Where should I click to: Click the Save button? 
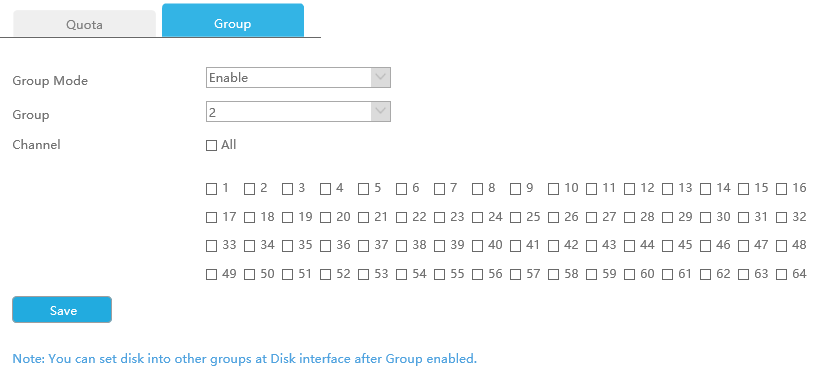[x=62, y=310]
